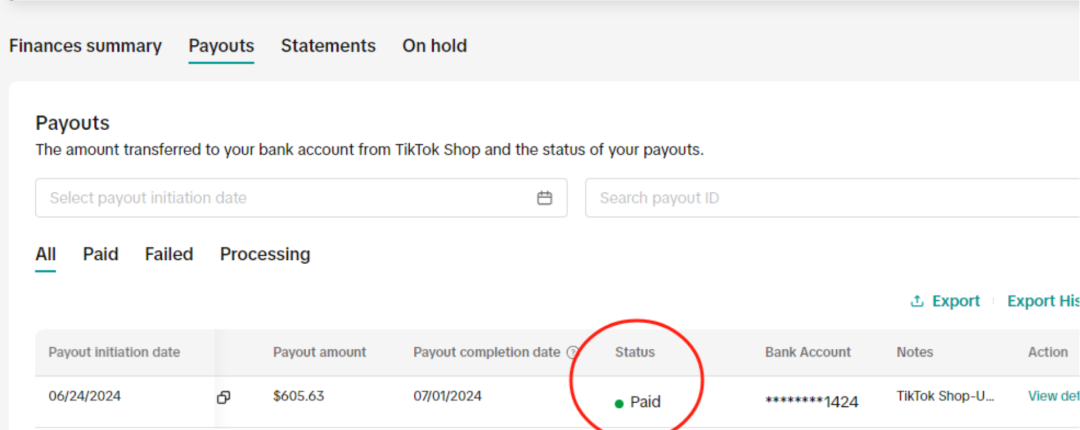
Task: Open the Statements tab
Action: tap(328, 46)
